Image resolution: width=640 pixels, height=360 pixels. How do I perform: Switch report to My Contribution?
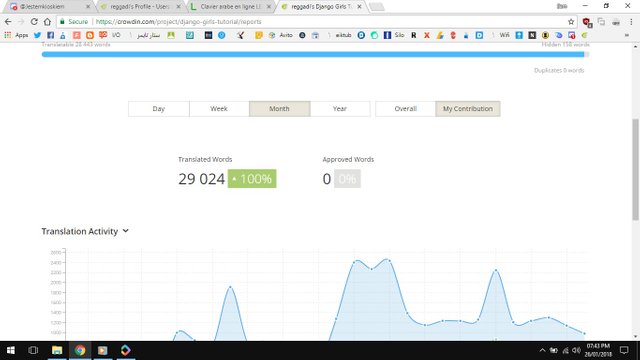(x=468, y=109)
